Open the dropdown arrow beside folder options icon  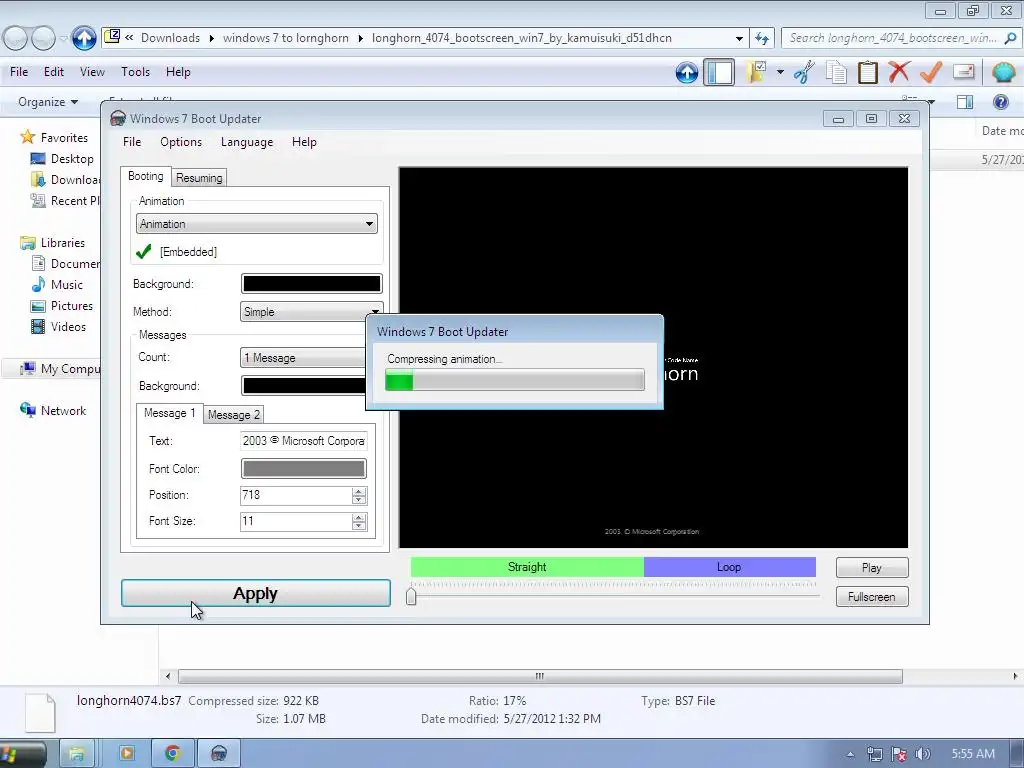[780, 72]
